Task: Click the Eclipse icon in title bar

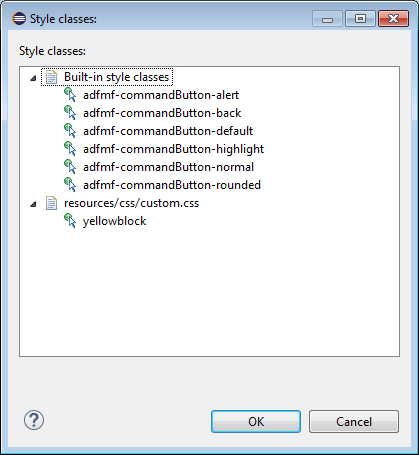Action: (19, 19)
